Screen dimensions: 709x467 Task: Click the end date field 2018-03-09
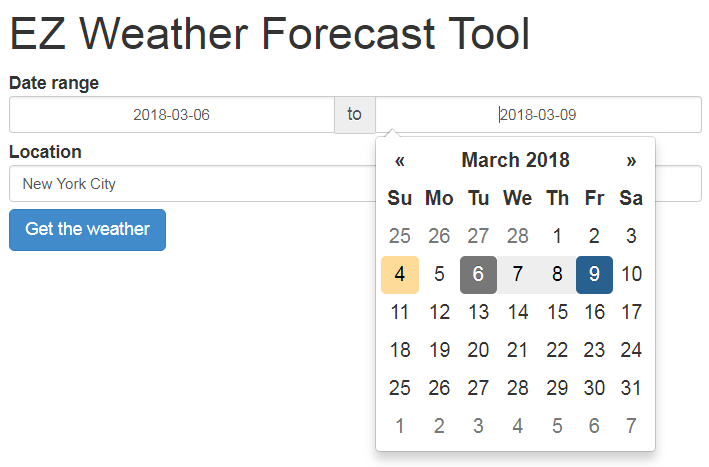pyautogui.click(x=538, y=114)
